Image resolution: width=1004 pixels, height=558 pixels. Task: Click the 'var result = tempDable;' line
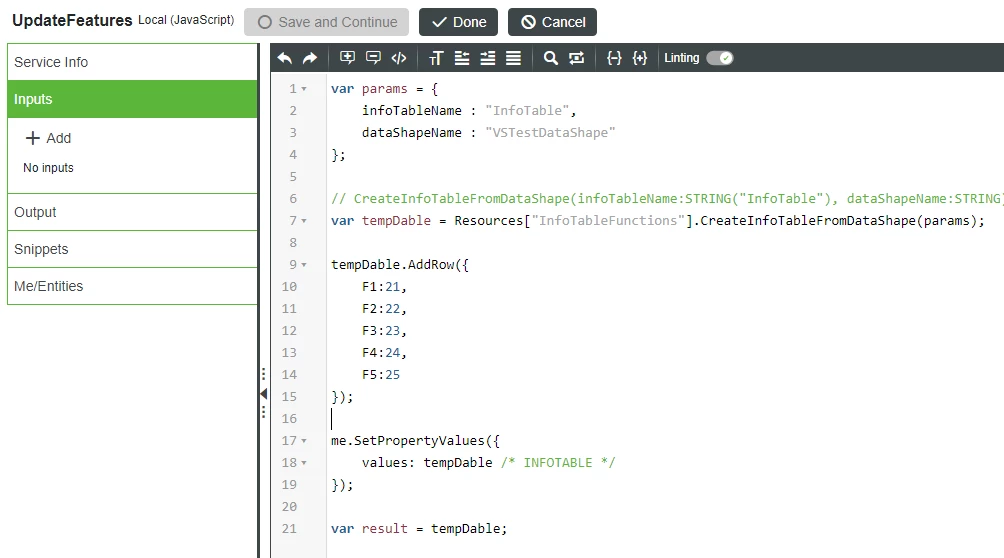(419, 529)
